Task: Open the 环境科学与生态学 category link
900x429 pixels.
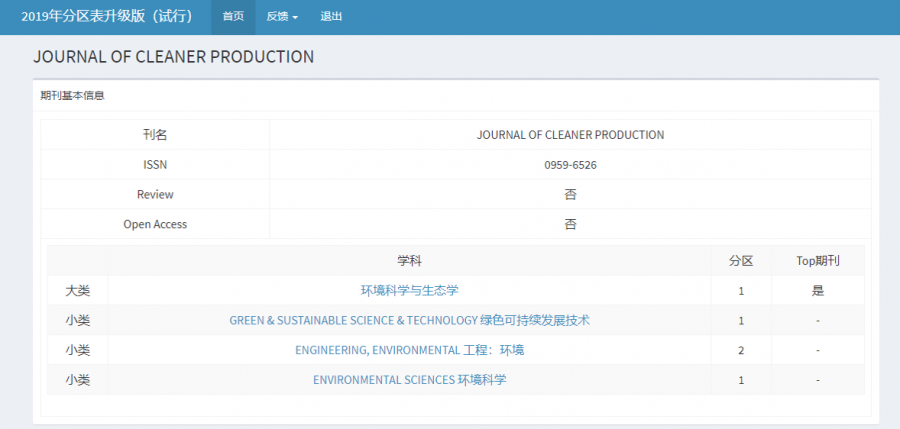Action: coord(409,291)
